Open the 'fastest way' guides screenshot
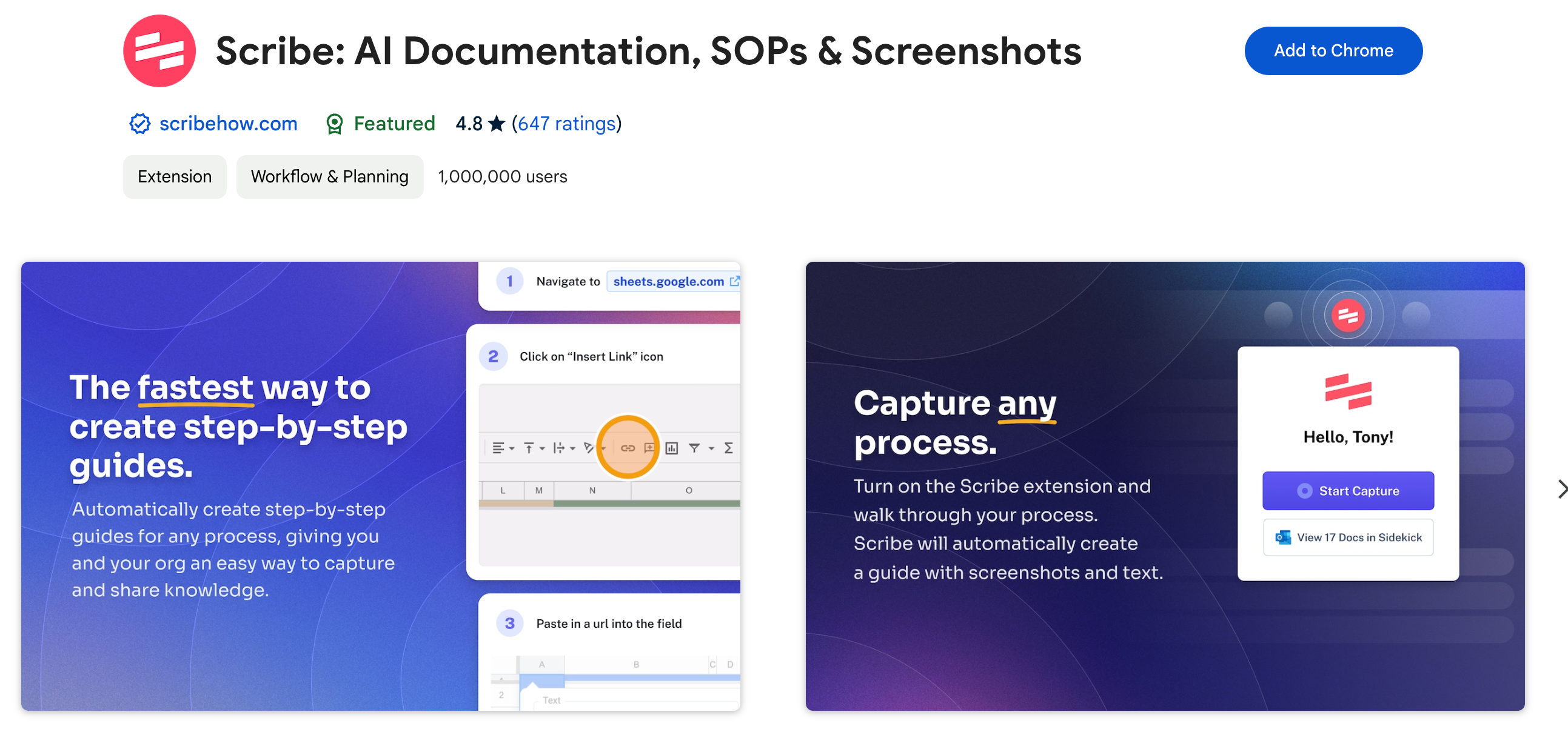 click(380, 485)
